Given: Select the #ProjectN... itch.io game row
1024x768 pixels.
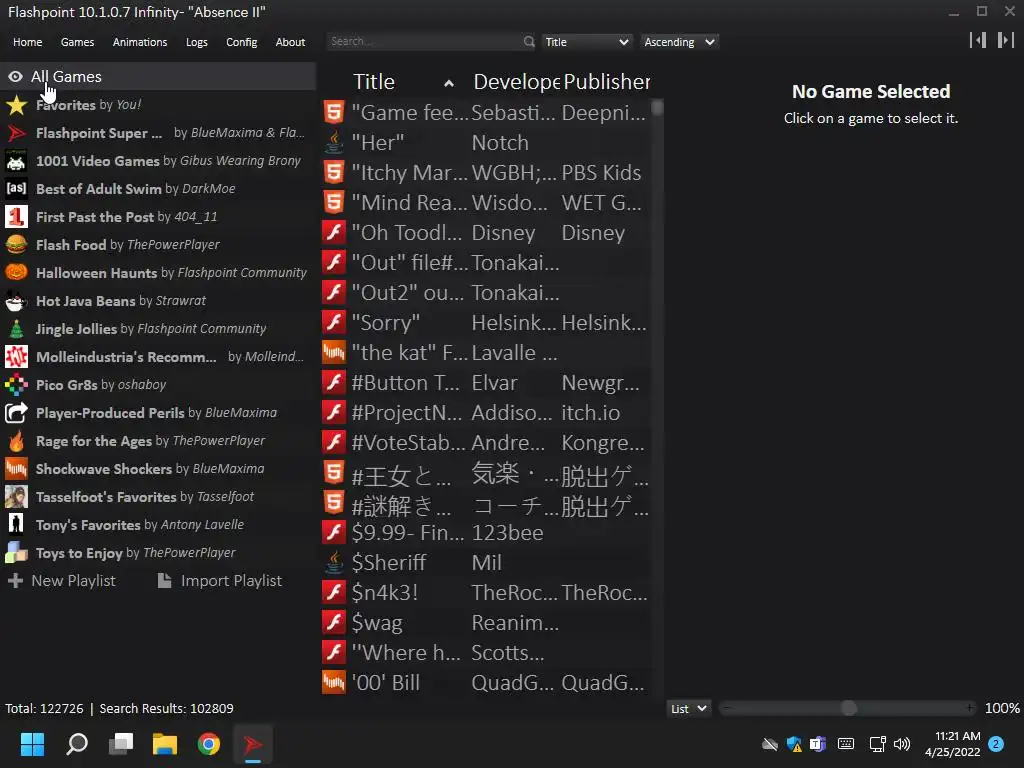Looking at the screenshot, I should pos(486,413).
